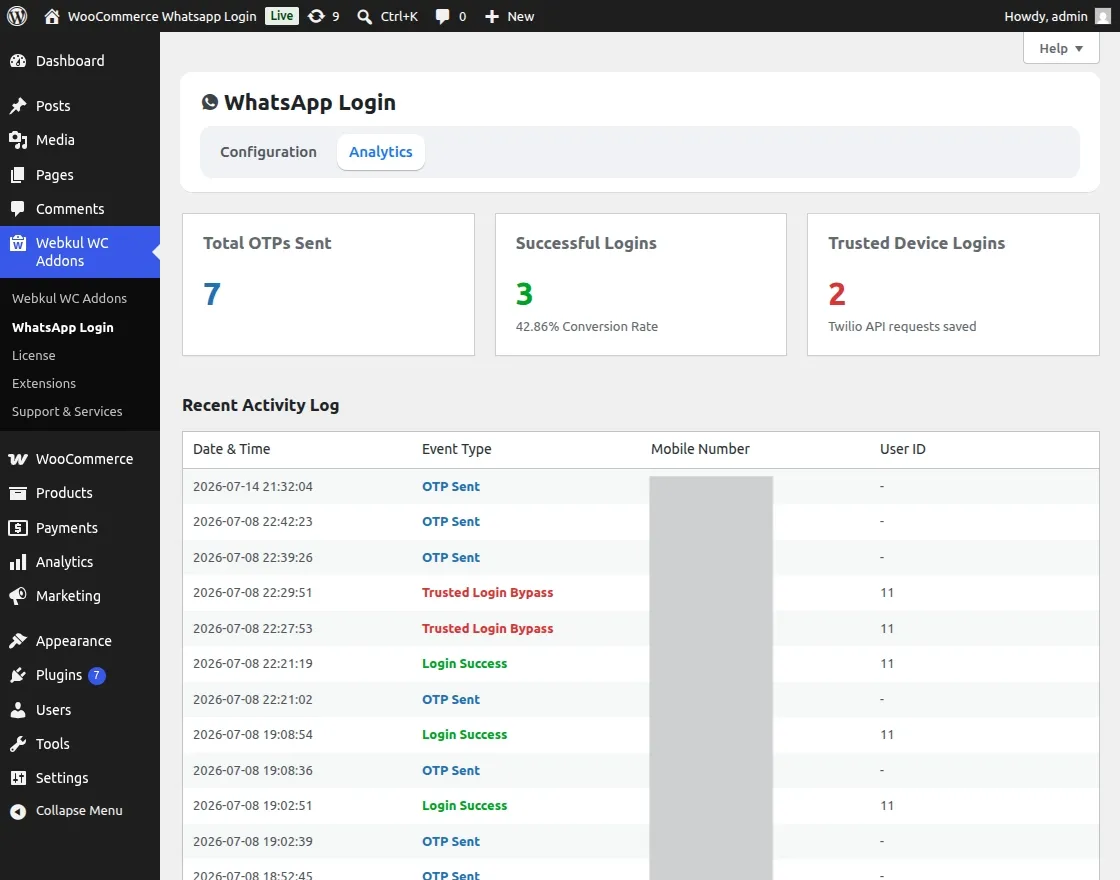
Task: Open the License submenu item
Action: (34, 356)
